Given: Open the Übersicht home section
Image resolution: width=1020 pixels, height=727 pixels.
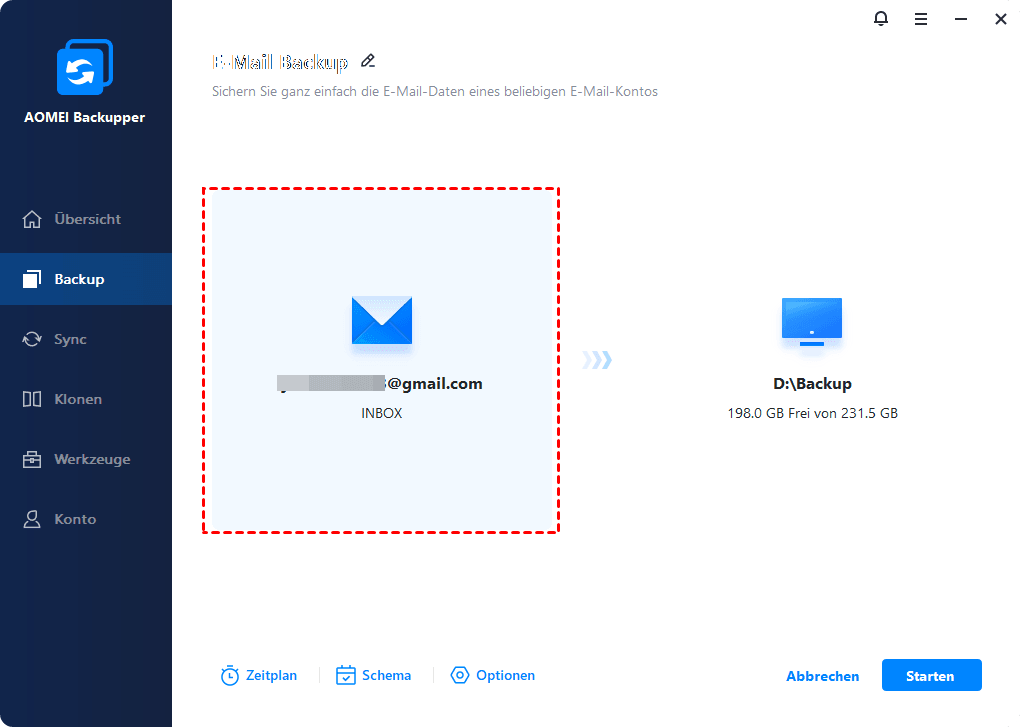Looking at the screenshot, I should (86, 219).
